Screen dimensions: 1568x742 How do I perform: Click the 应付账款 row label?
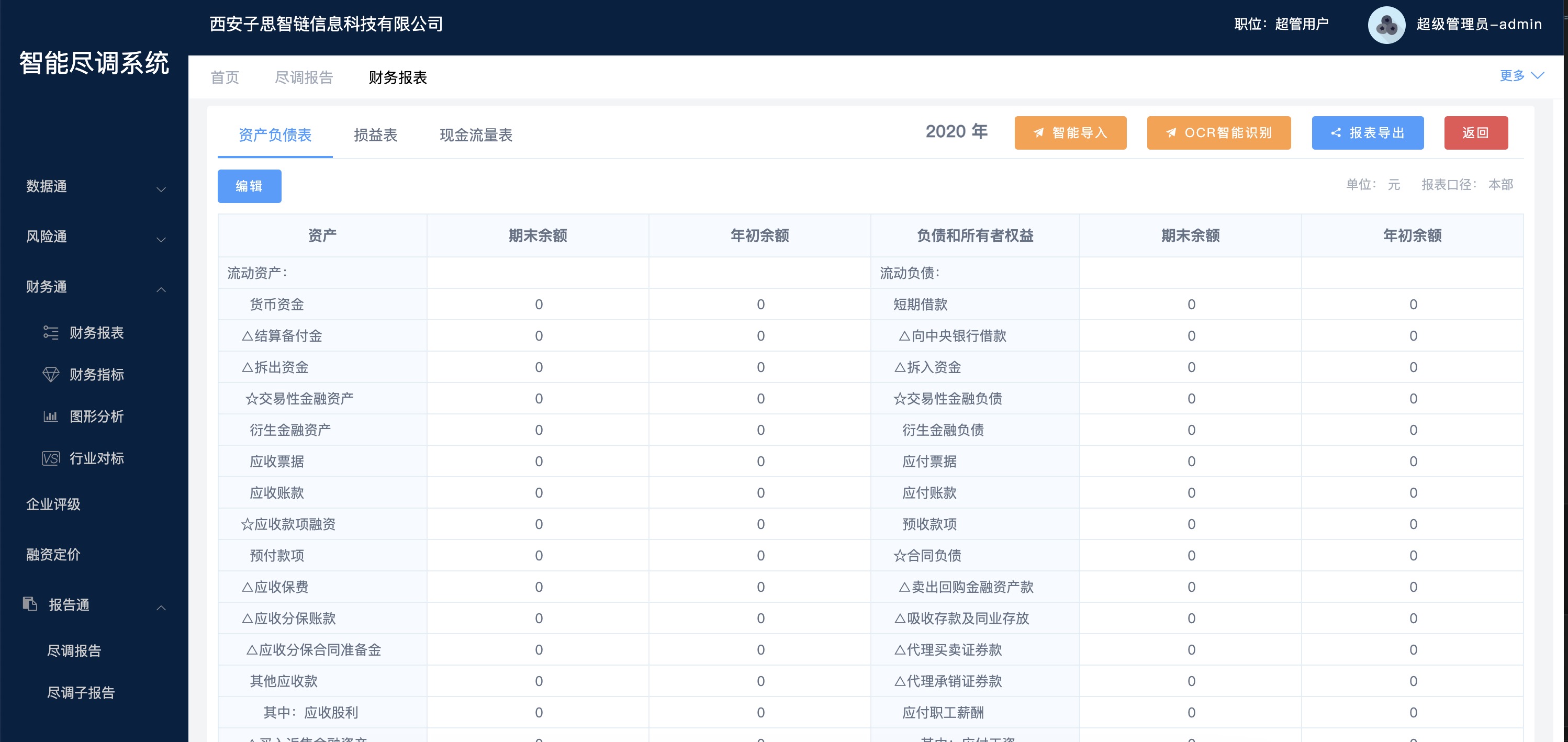click(x=929, y=493)
